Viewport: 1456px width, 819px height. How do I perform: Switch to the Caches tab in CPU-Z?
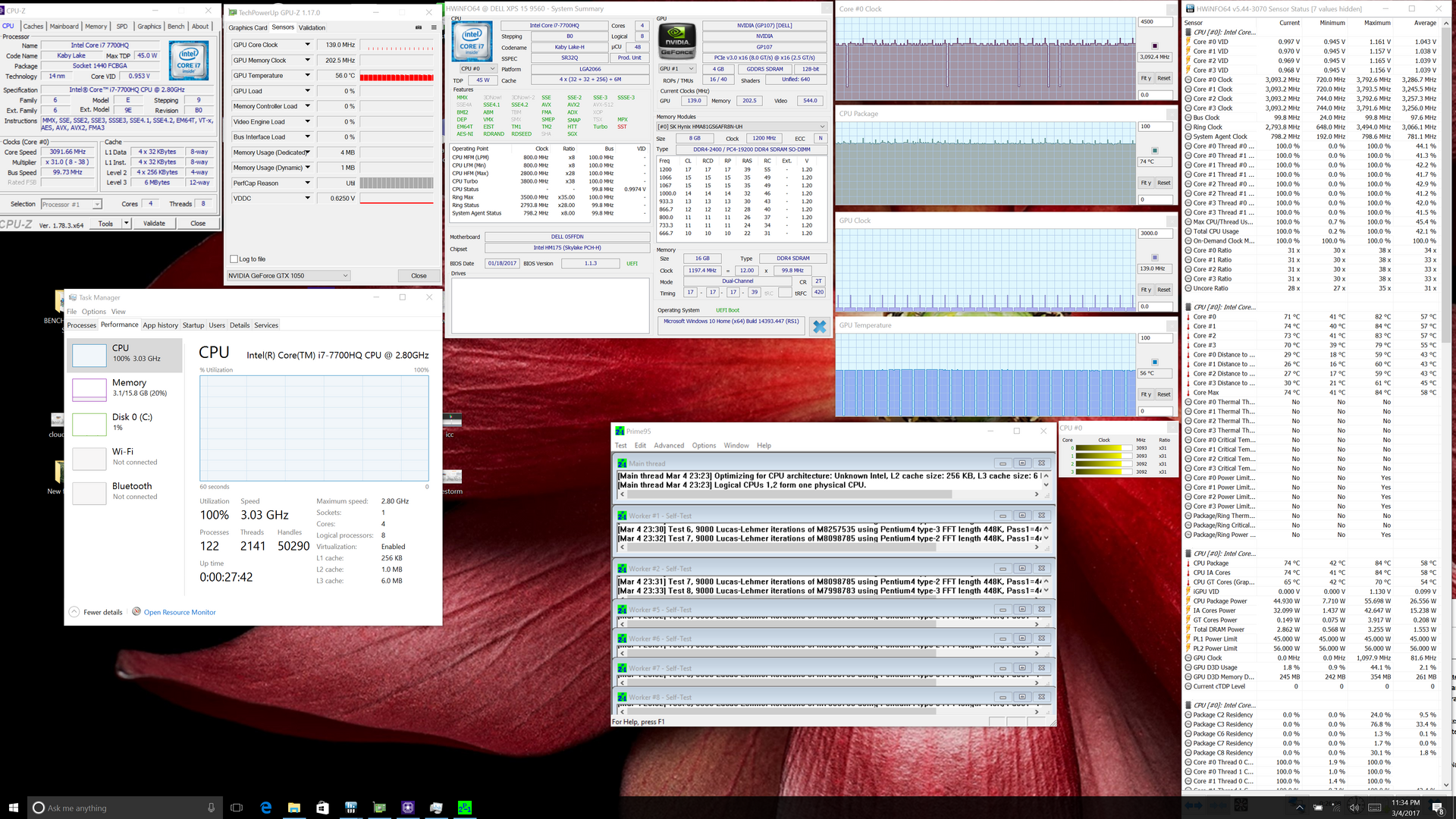point(33,26)
